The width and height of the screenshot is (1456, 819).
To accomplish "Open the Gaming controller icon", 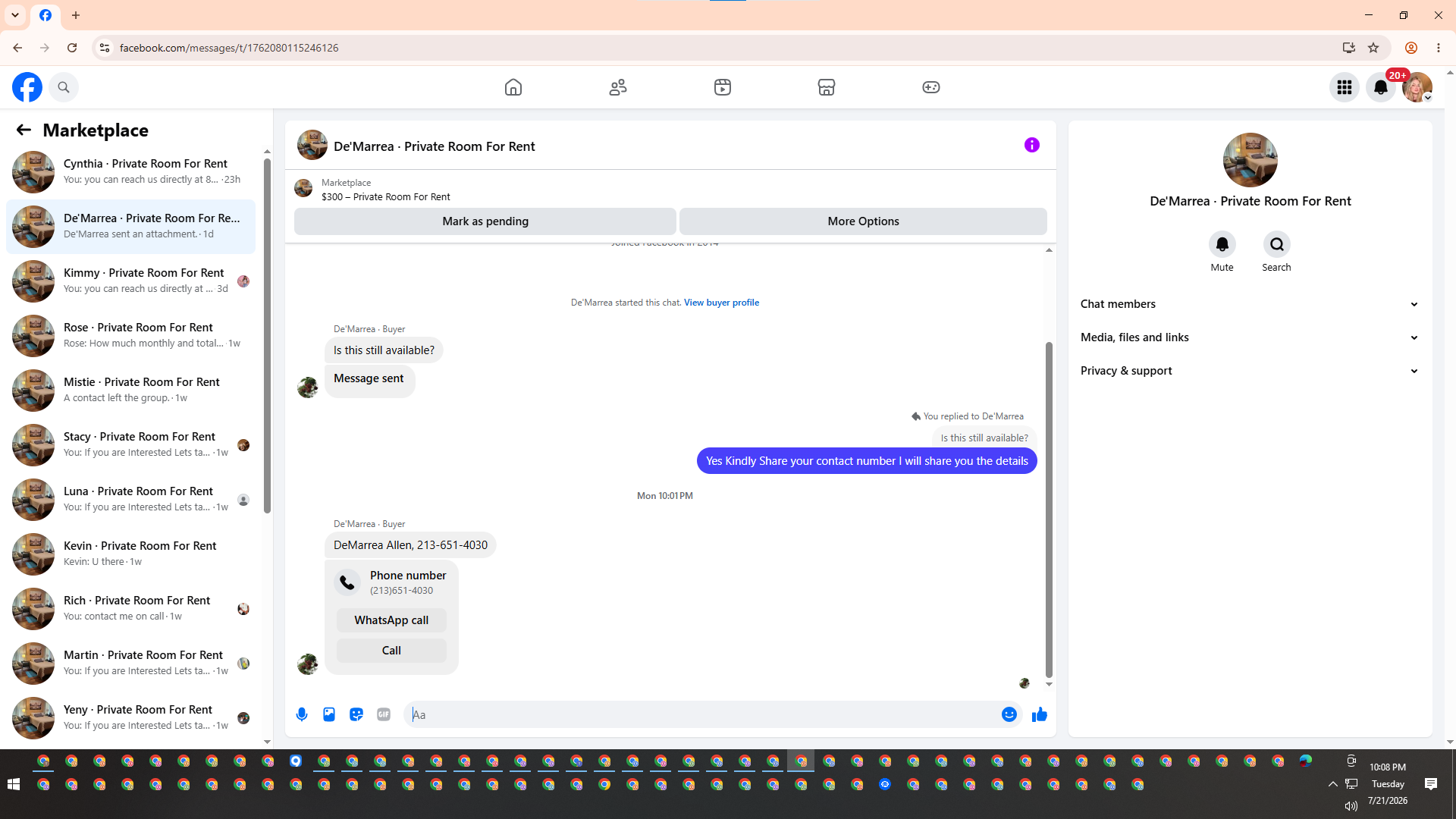I will pos(931,87).
